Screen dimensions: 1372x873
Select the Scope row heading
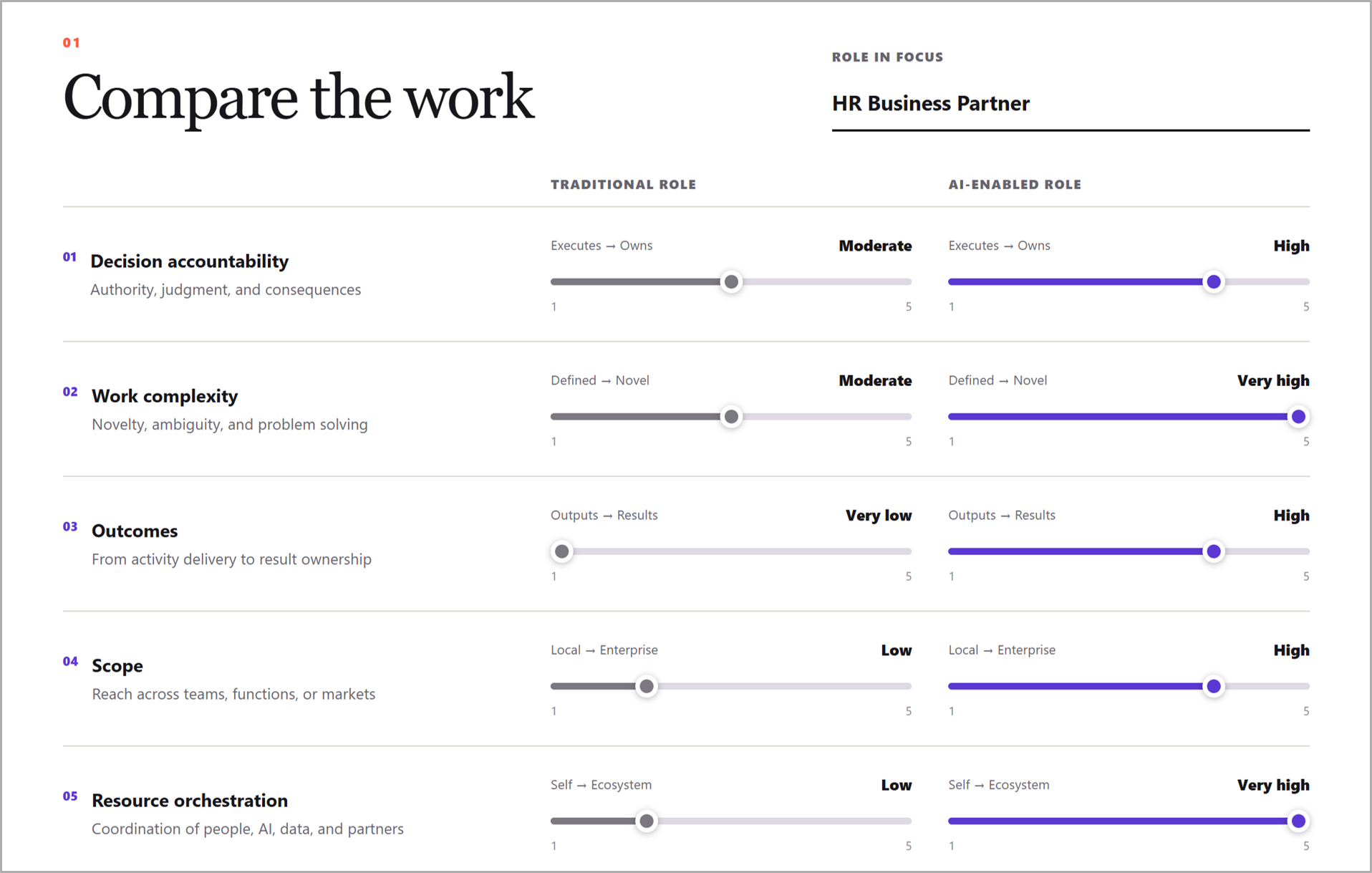(x=117, y=666)
